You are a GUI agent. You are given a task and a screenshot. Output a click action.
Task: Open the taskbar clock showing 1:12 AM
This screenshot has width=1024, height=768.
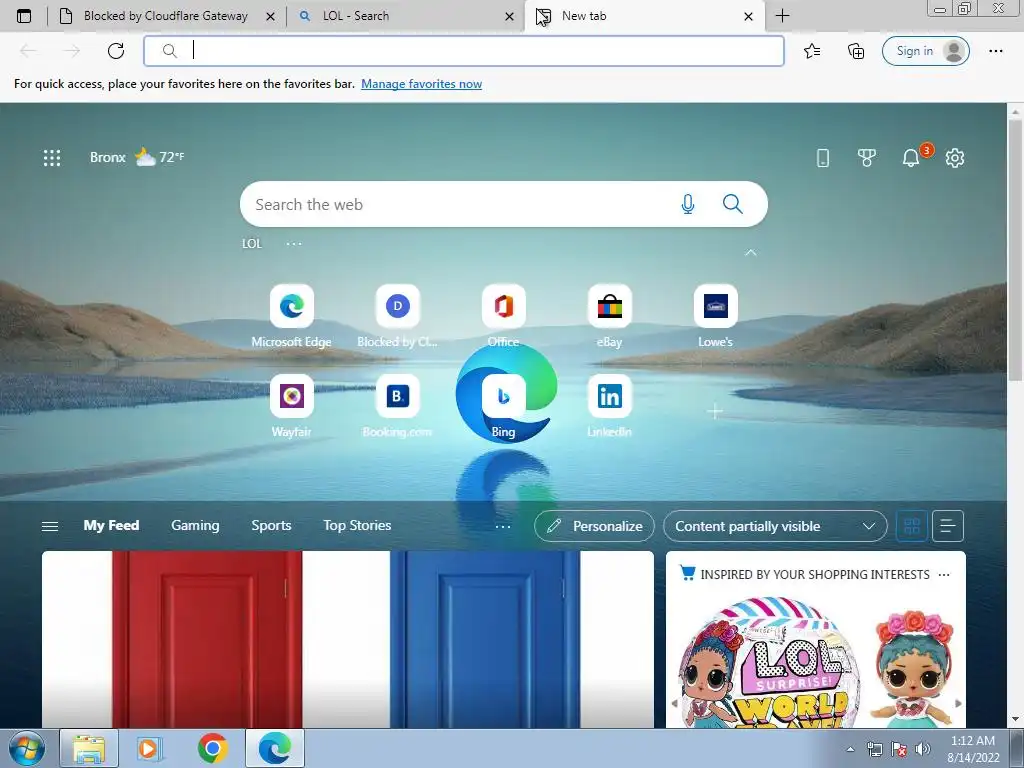click(x=973, y=749)
